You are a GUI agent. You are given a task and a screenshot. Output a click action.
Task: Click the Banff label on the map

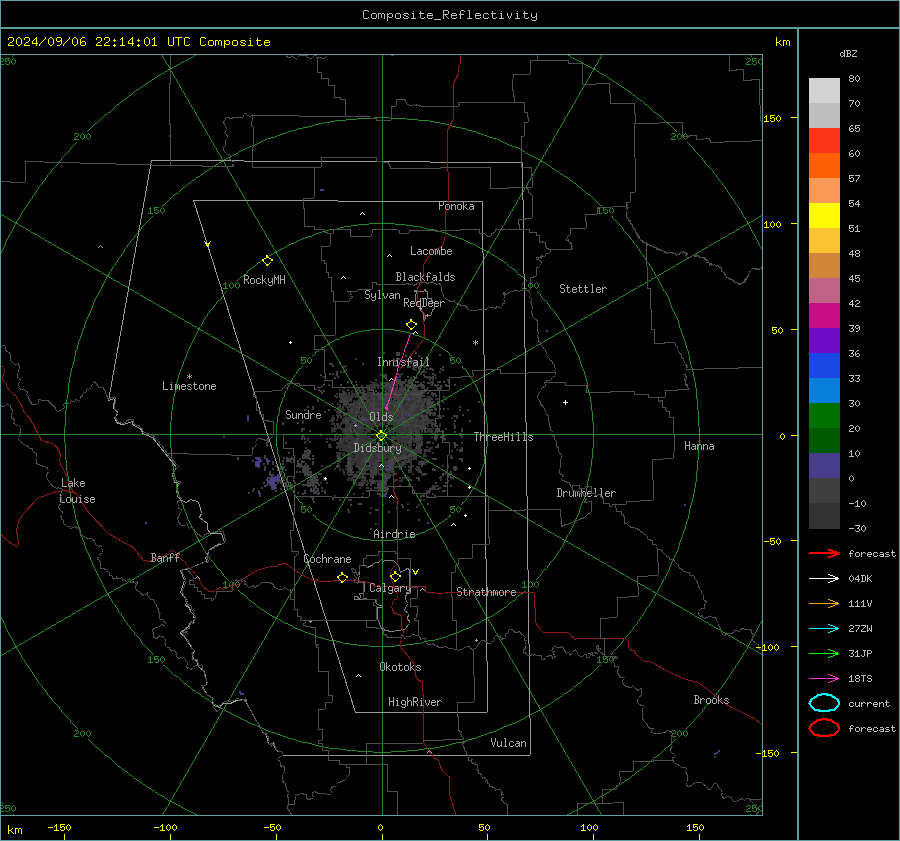click(x=165, y=558)
